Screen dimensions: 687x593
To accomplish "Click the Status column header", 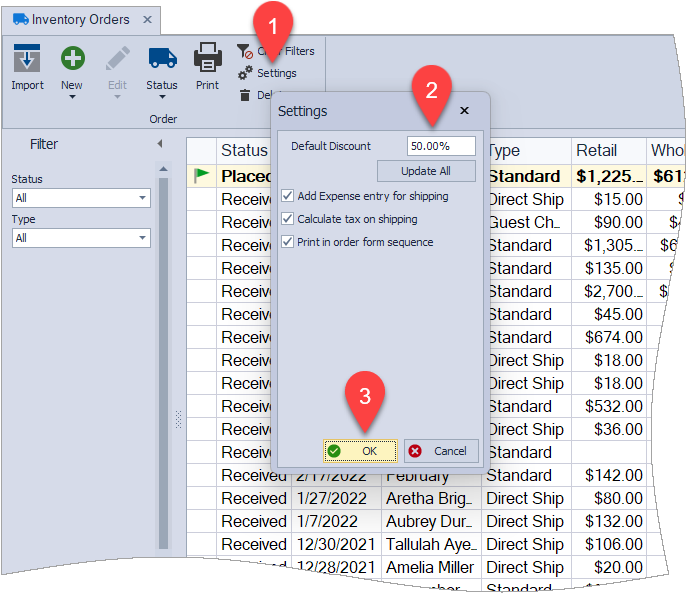I will coord(244,150).
